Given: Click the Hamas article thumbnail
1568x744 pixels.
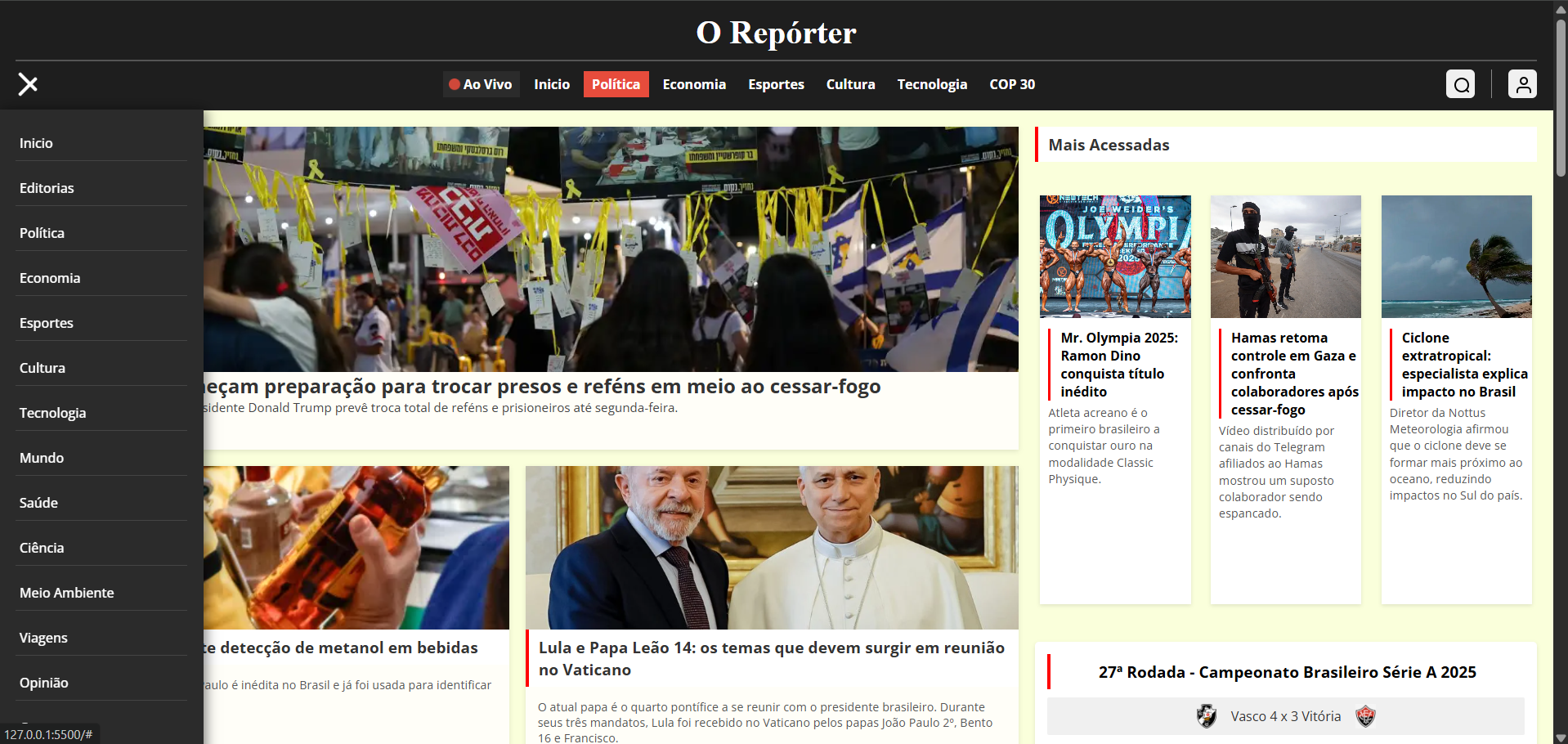Looking at the screenshot, I should [x=1285, y=256].
